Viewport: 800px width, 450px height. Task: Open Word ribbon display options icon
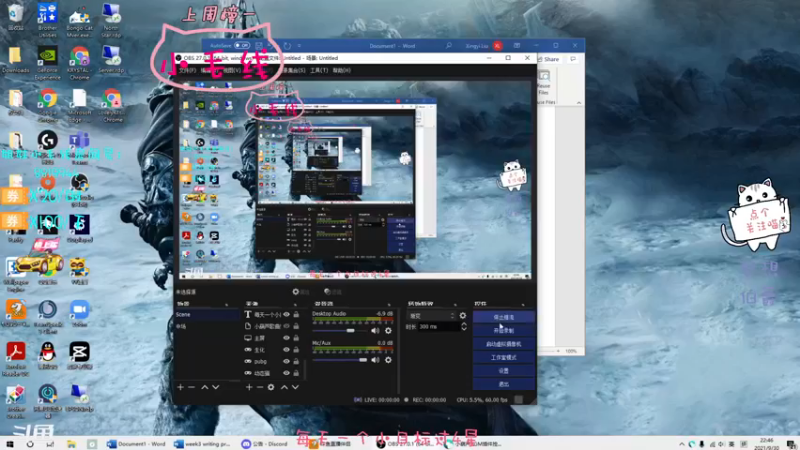pos(517,45)
